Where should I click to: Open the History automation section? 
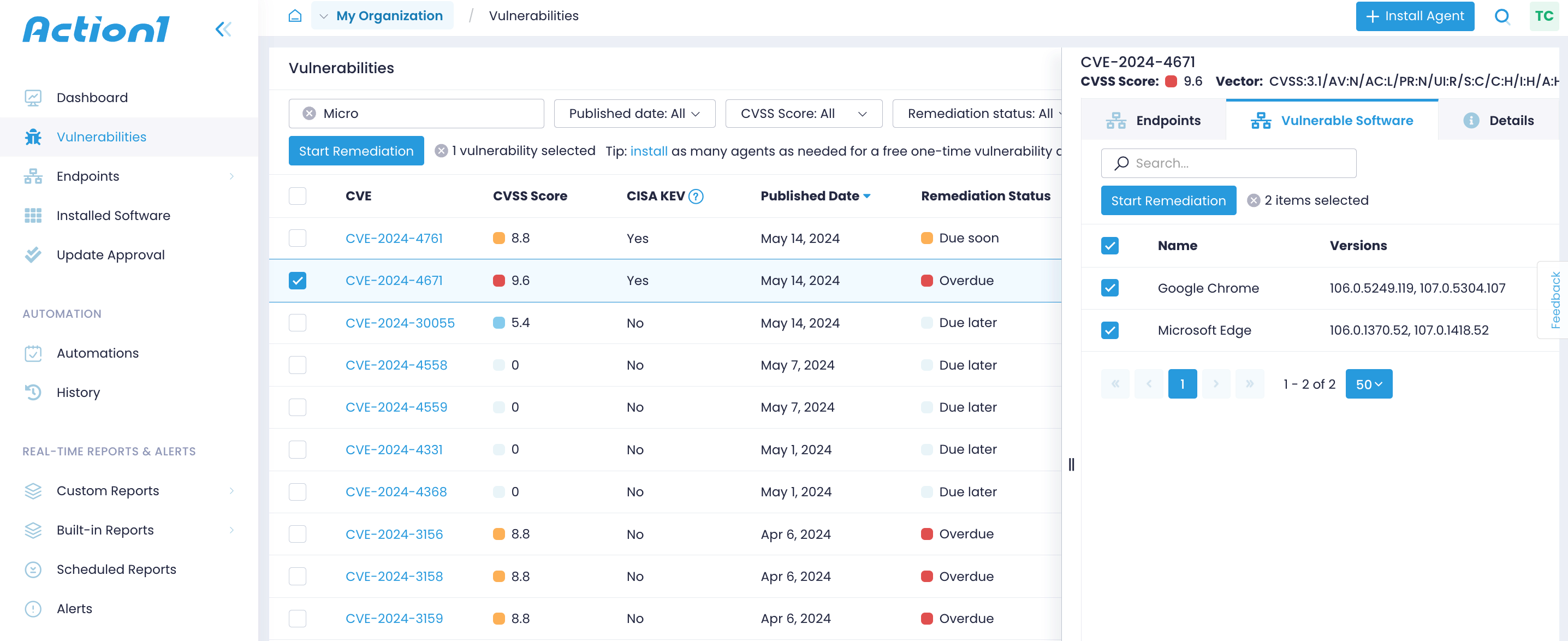coord(78,392)
